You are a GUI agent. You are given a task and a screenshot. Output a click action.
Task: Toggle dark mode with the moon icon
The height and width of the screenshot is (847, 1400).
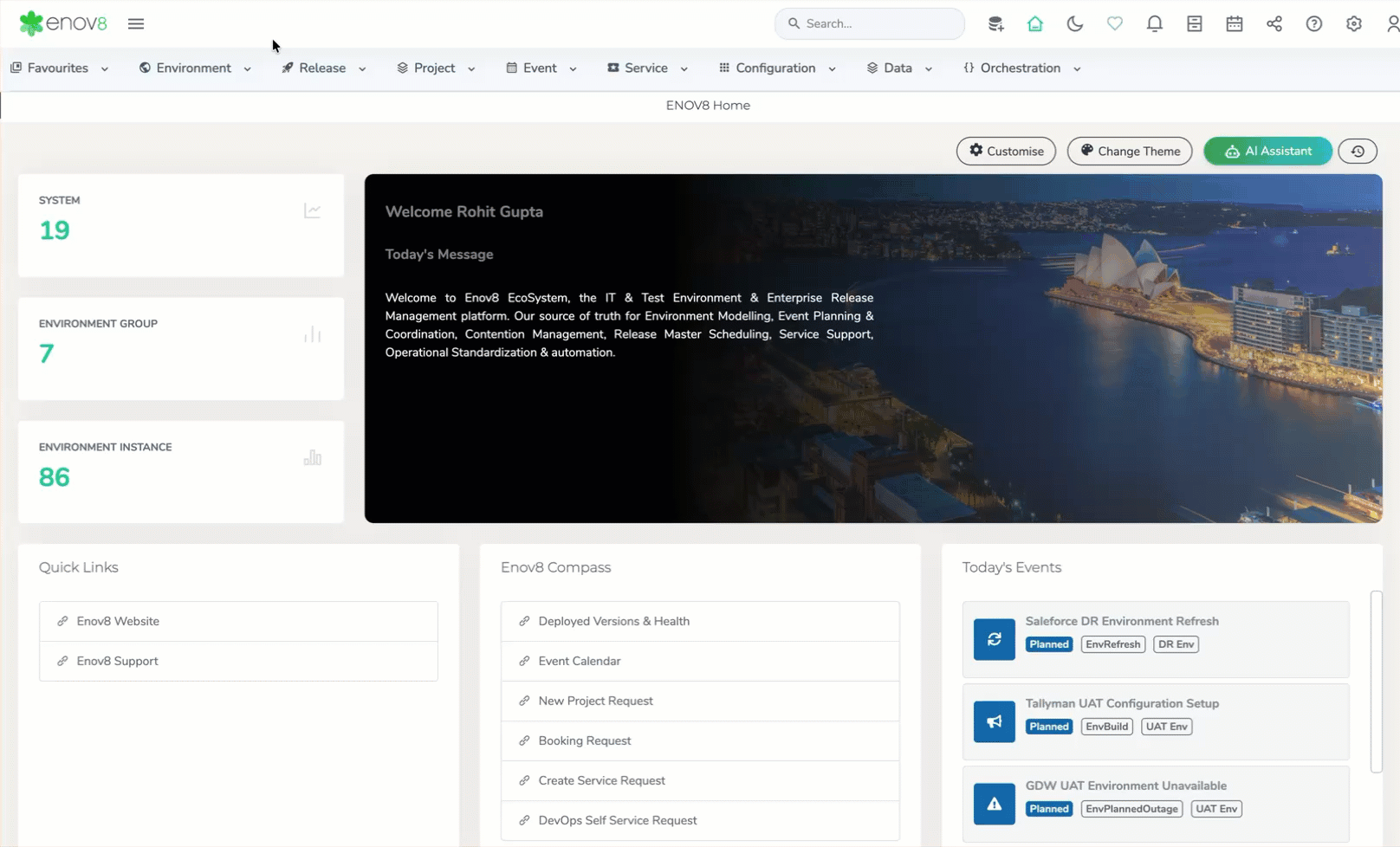(x=1074, y=23)
